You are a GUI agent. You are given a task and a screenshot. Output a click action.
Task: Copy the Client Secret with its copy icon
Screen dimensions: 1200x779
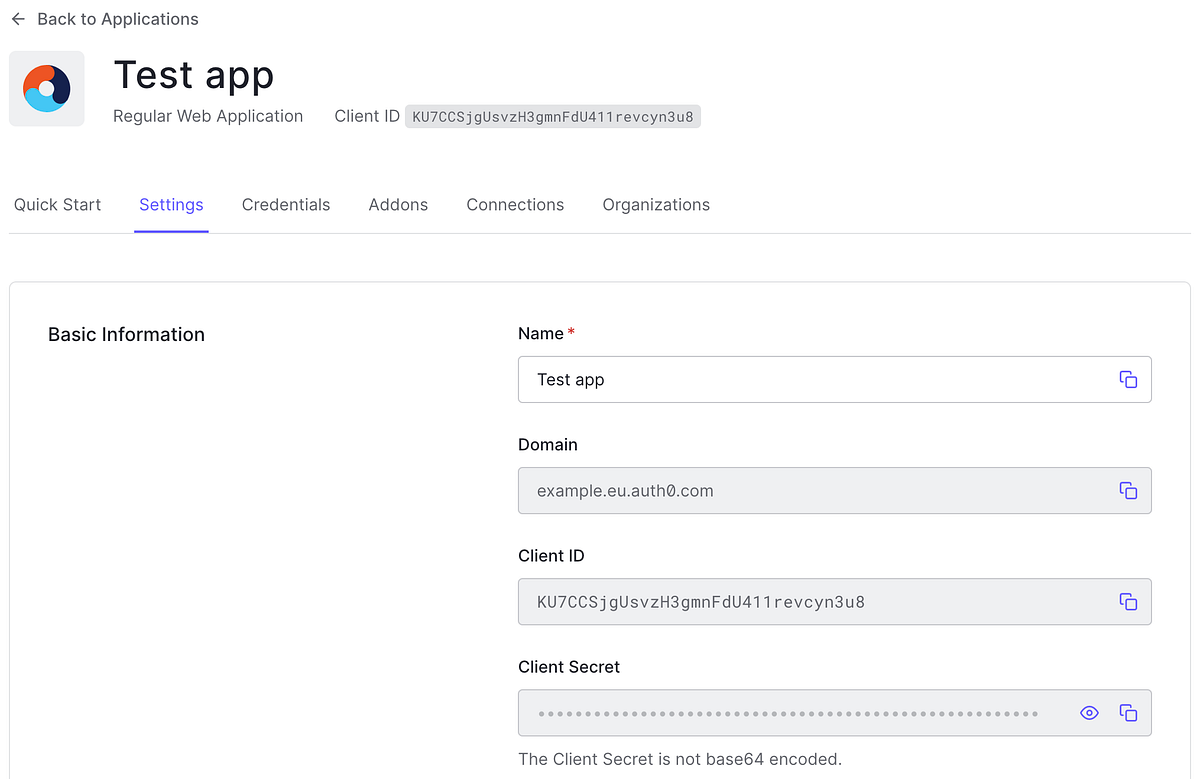pos(1128,713)
